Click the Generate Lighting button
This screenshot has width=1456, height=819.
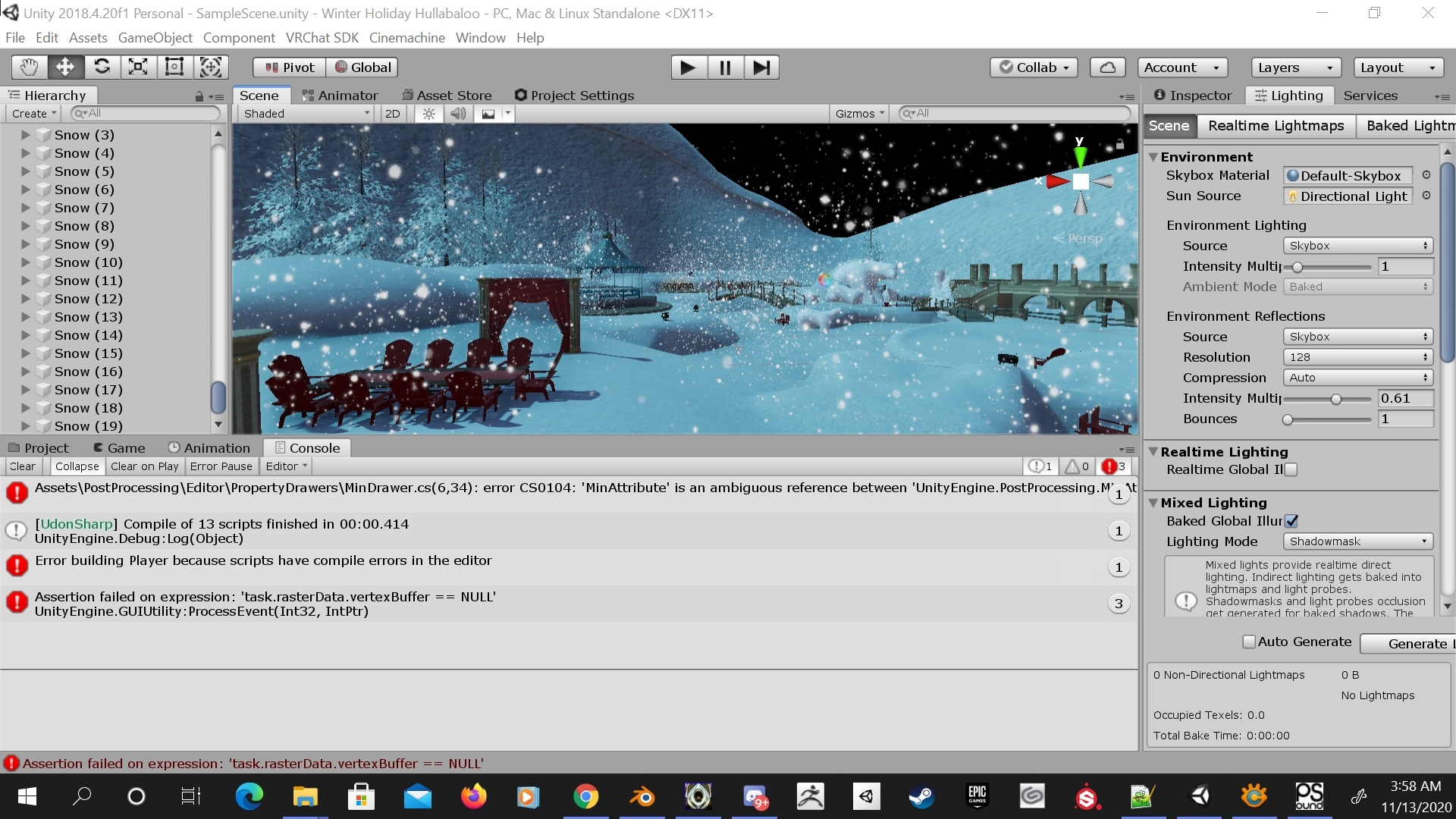pos(1408,644)
